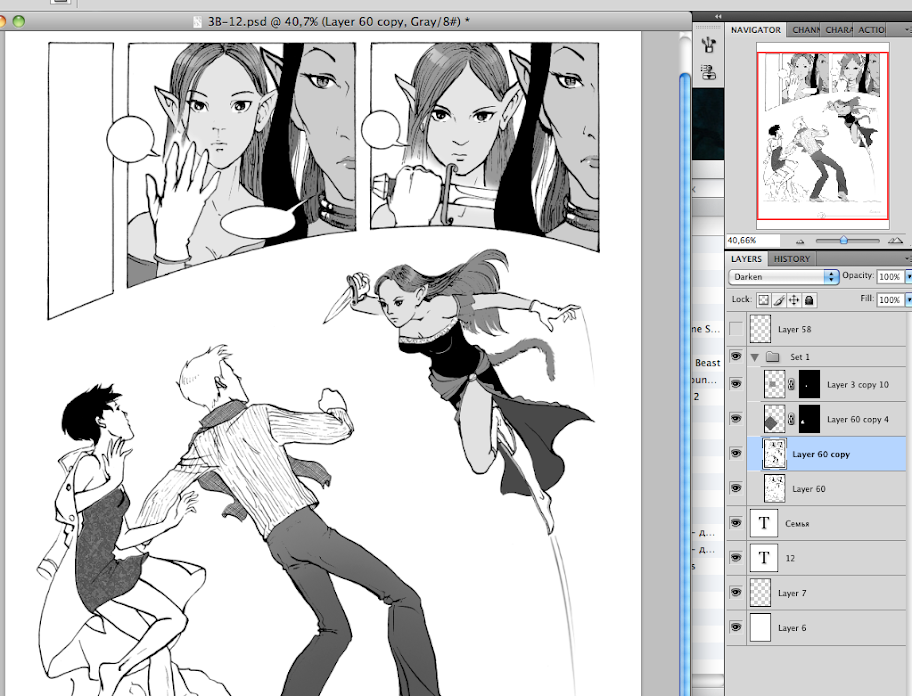
Task: Click the Navigator zoom slider handle
Action: [844, 241]
